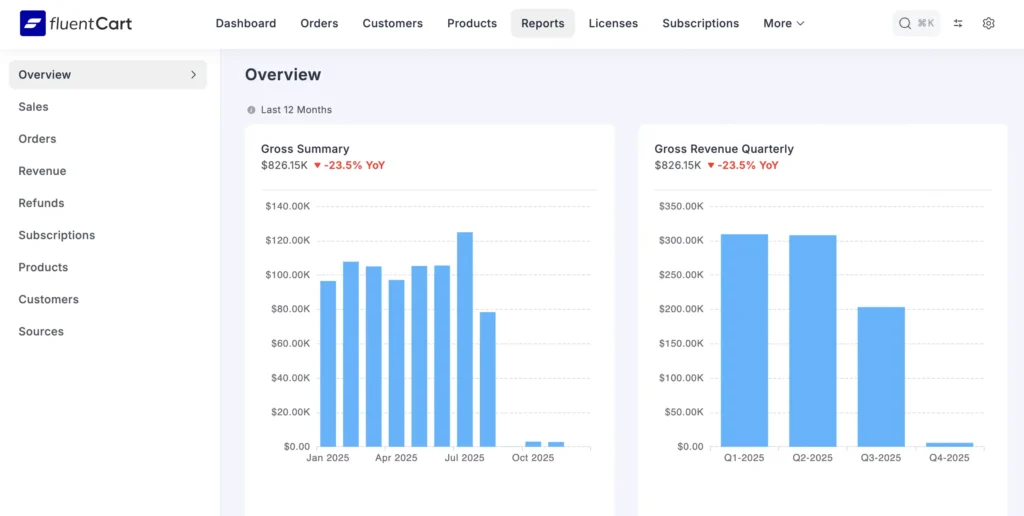
Task: Expand the Overview sidebar chevron
Action: (x=193, y=75)
